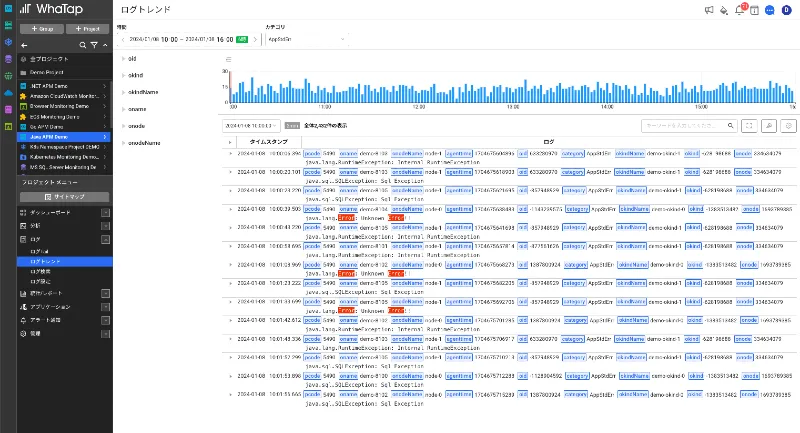Image resolution: width=800 pixels, height=433 pixels.
Task: Select the blue cube icon in far-left rail
Action: [x=8, y=42]
